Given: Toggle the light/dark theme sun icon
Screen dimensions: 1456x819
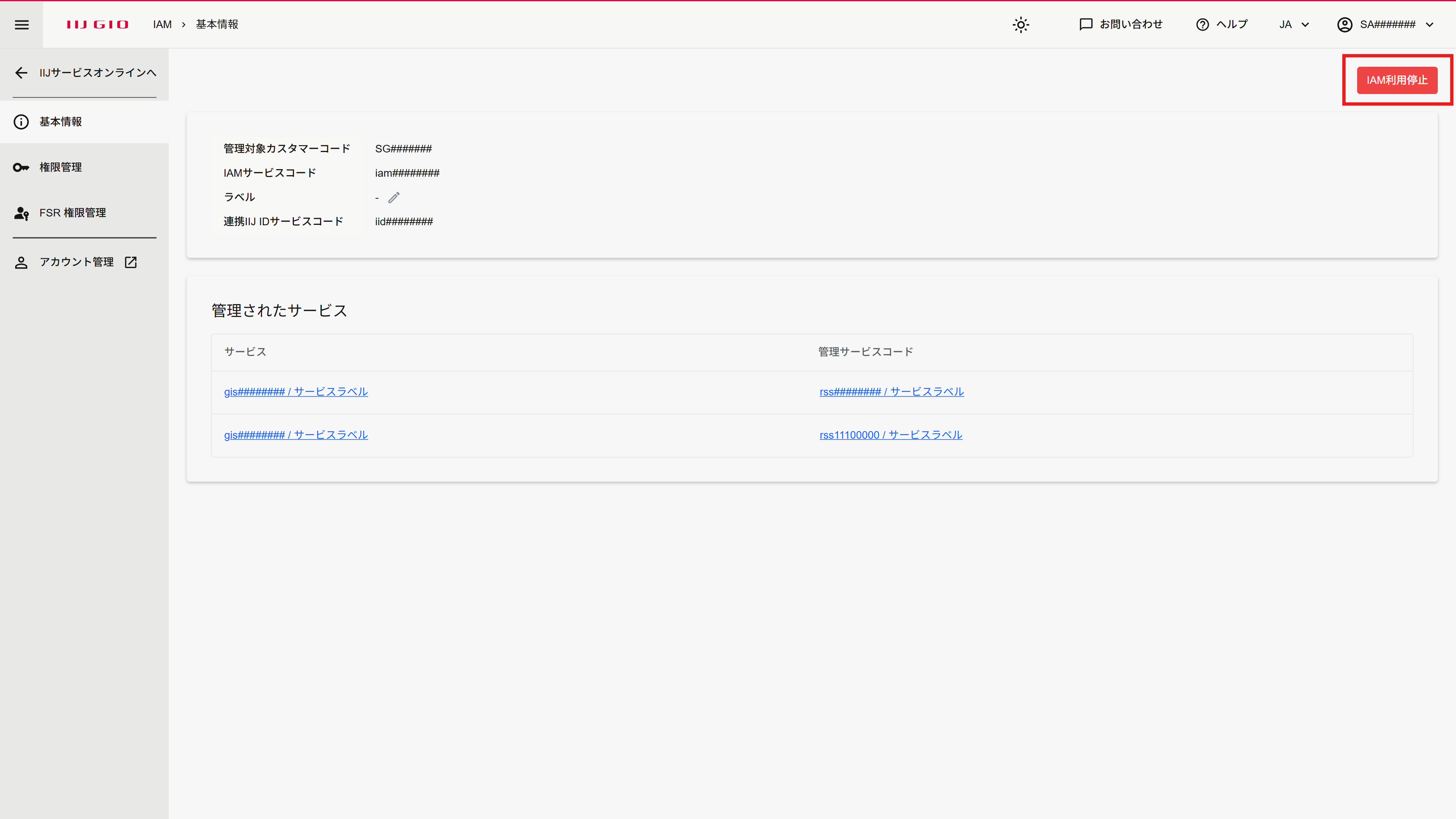Looking at the screenshot, I should pos(1021,24).
